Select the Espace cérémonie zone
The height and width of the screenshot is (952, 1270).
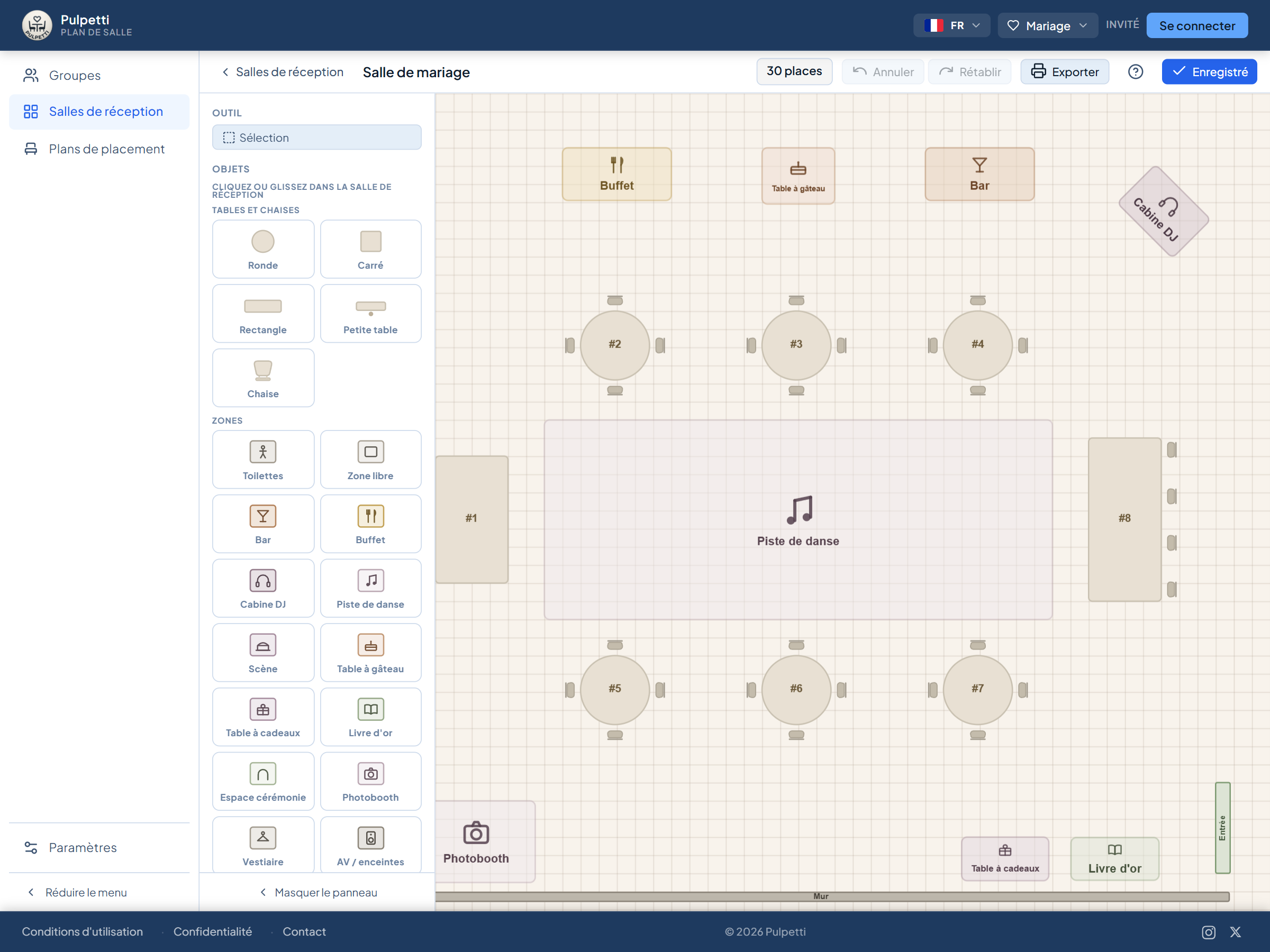click(x=263, y=781)
